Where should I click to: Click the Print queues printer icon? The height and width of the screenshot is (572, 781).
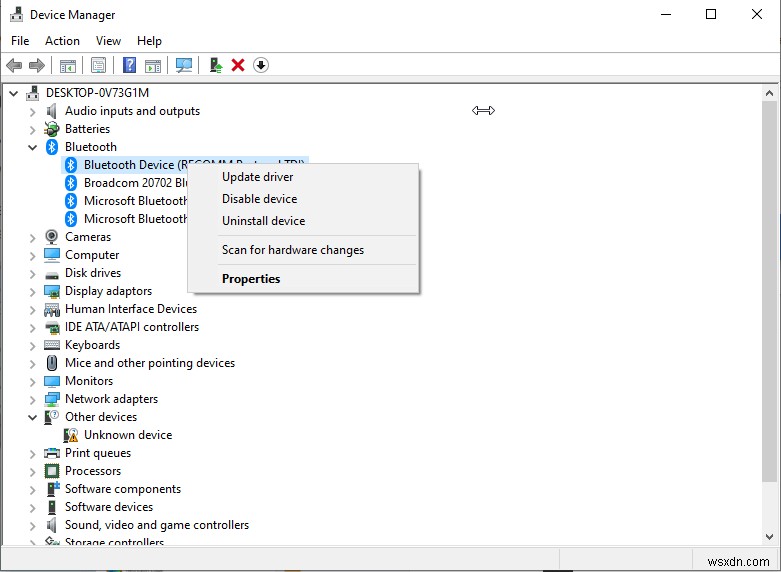point(52,453)
